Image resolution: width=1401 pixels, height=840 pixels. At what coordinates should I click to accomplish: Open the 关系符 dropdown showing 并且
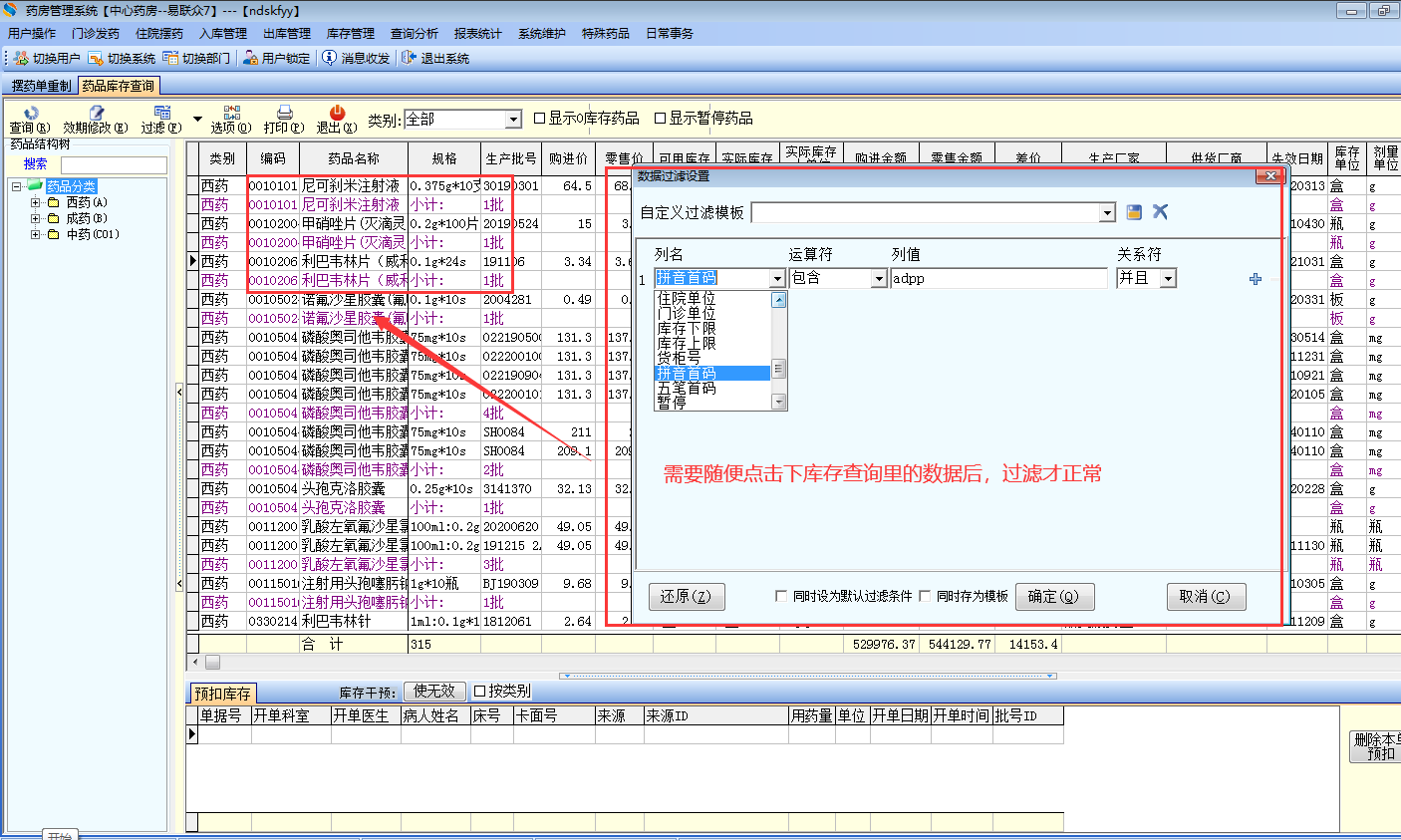[1168, 278]
